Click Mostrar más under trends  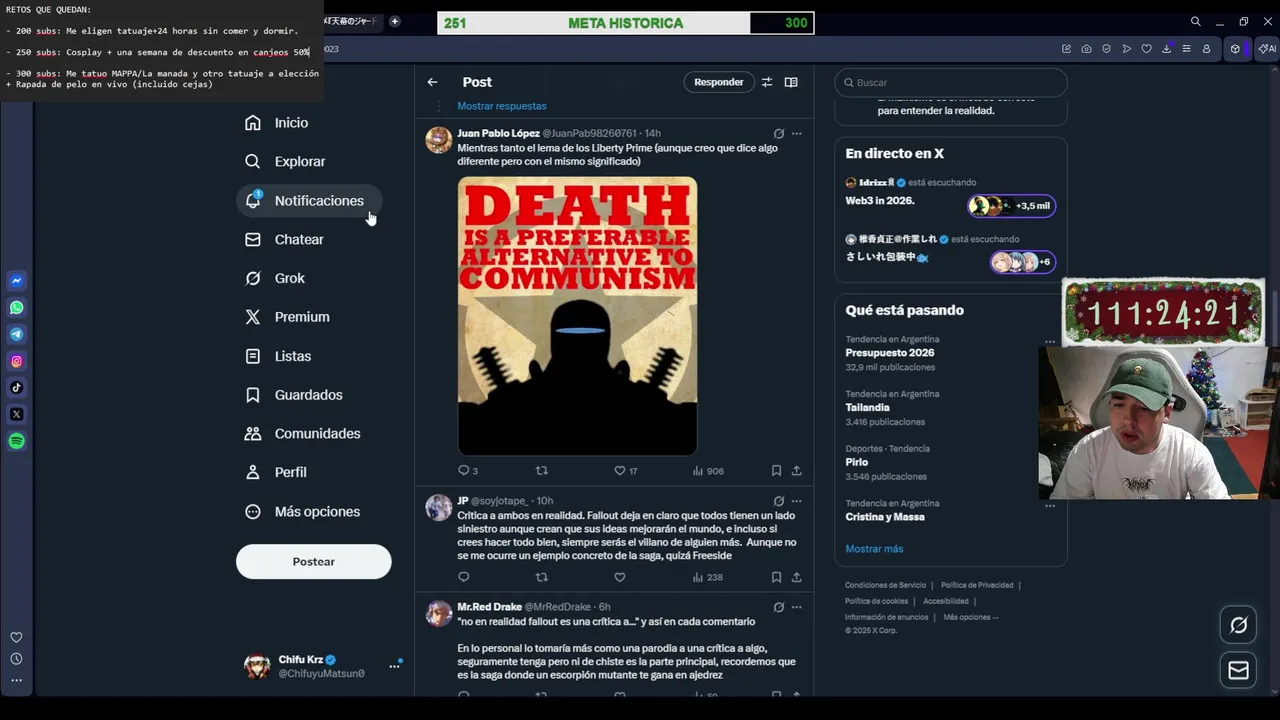pos(874,549)
